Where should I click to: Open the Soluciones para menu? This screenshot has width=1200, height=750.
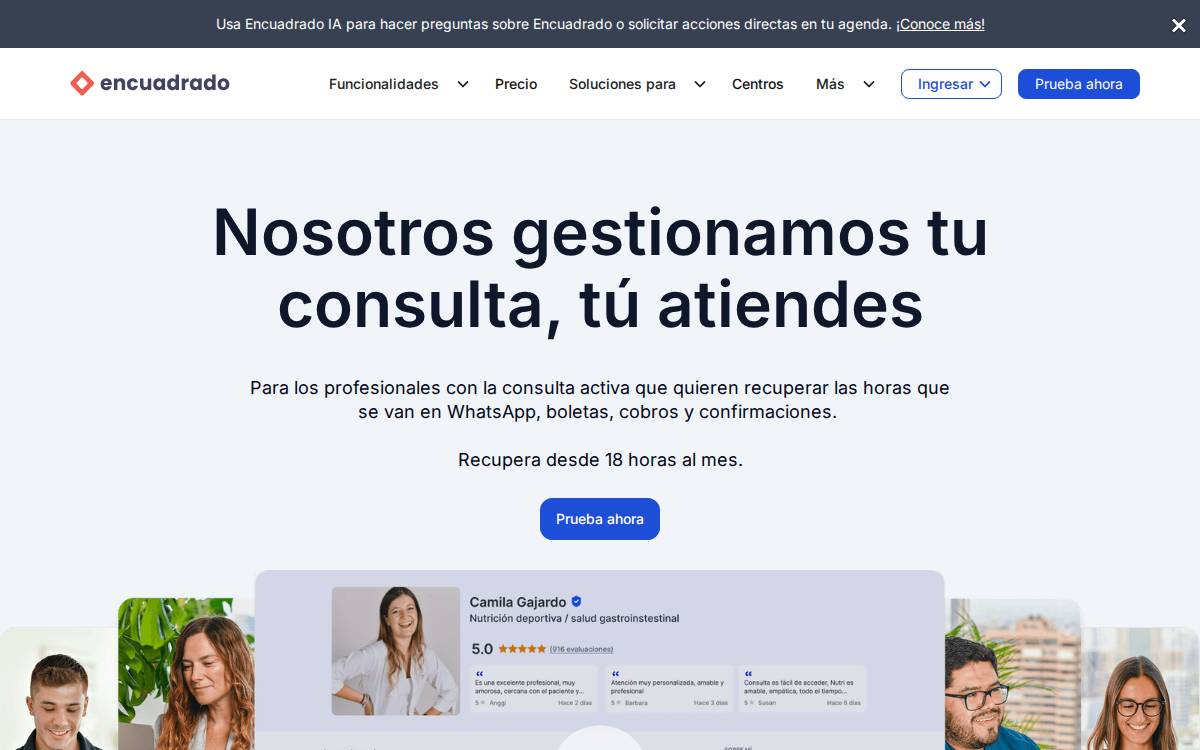622,84
